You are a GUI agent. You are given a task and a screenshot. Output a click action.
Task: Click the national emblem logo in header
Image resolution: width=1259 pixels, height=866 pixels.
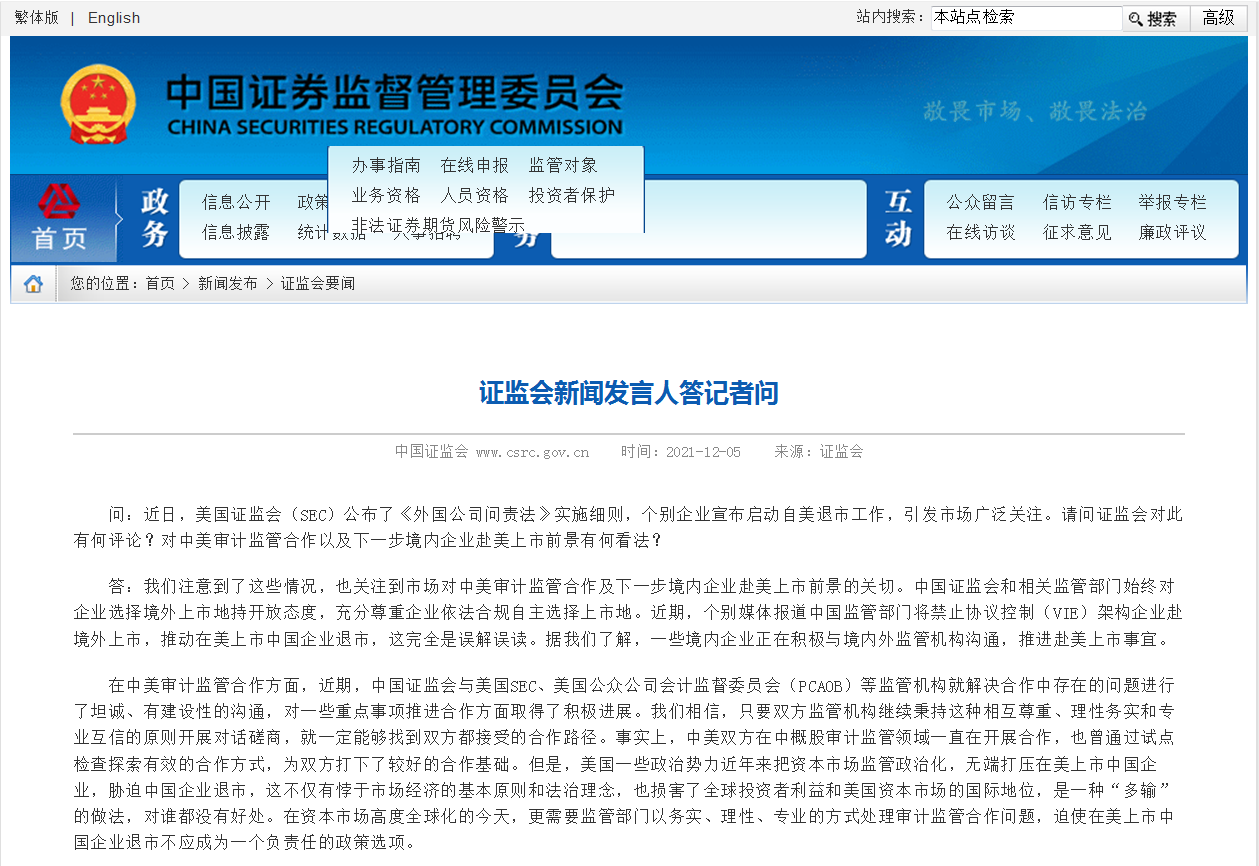98,104
